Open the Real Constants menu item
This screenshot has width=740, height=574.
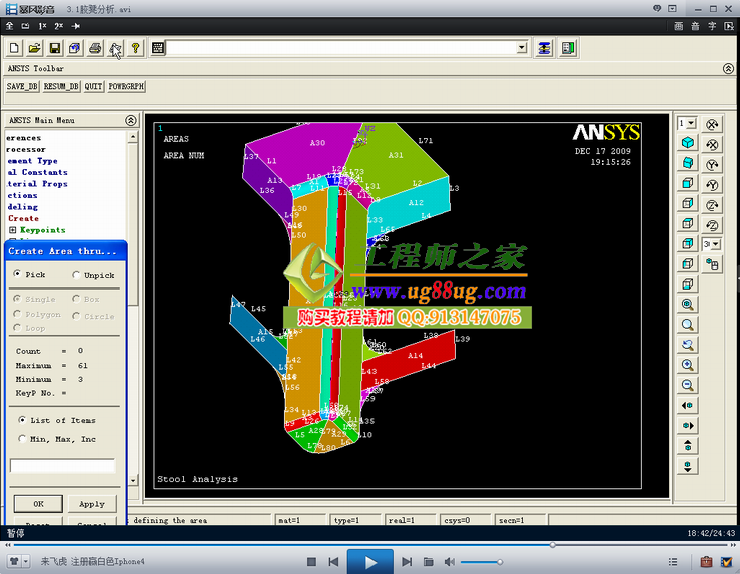pos(37,172)
